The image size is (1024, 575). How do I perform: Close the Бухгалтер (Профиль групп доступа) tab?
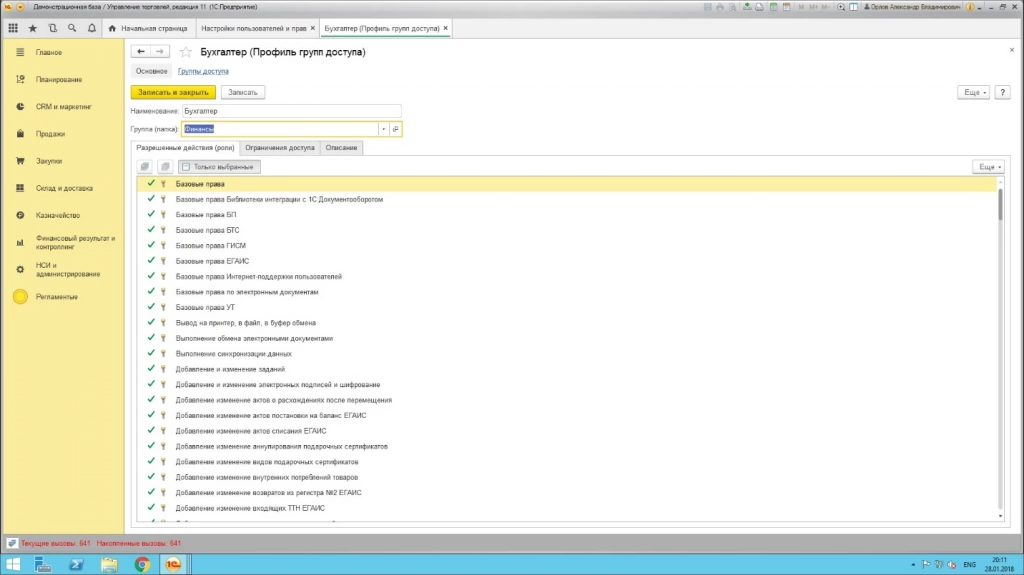tap(445, 28)
